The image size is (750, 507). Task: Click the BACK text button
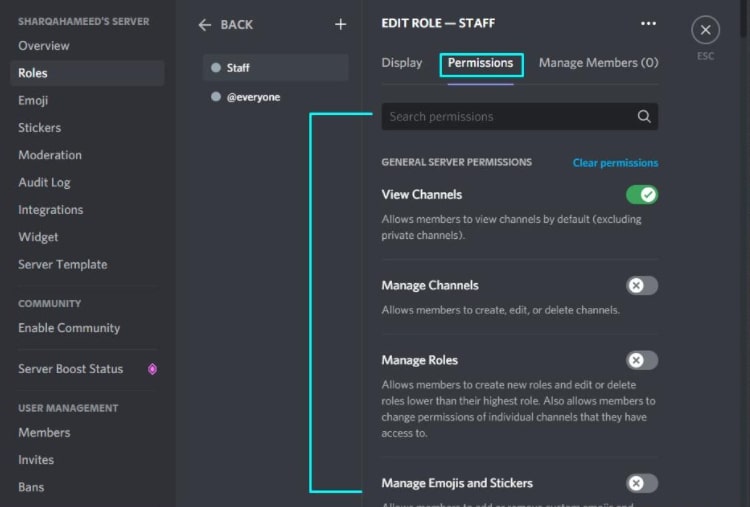236,25
